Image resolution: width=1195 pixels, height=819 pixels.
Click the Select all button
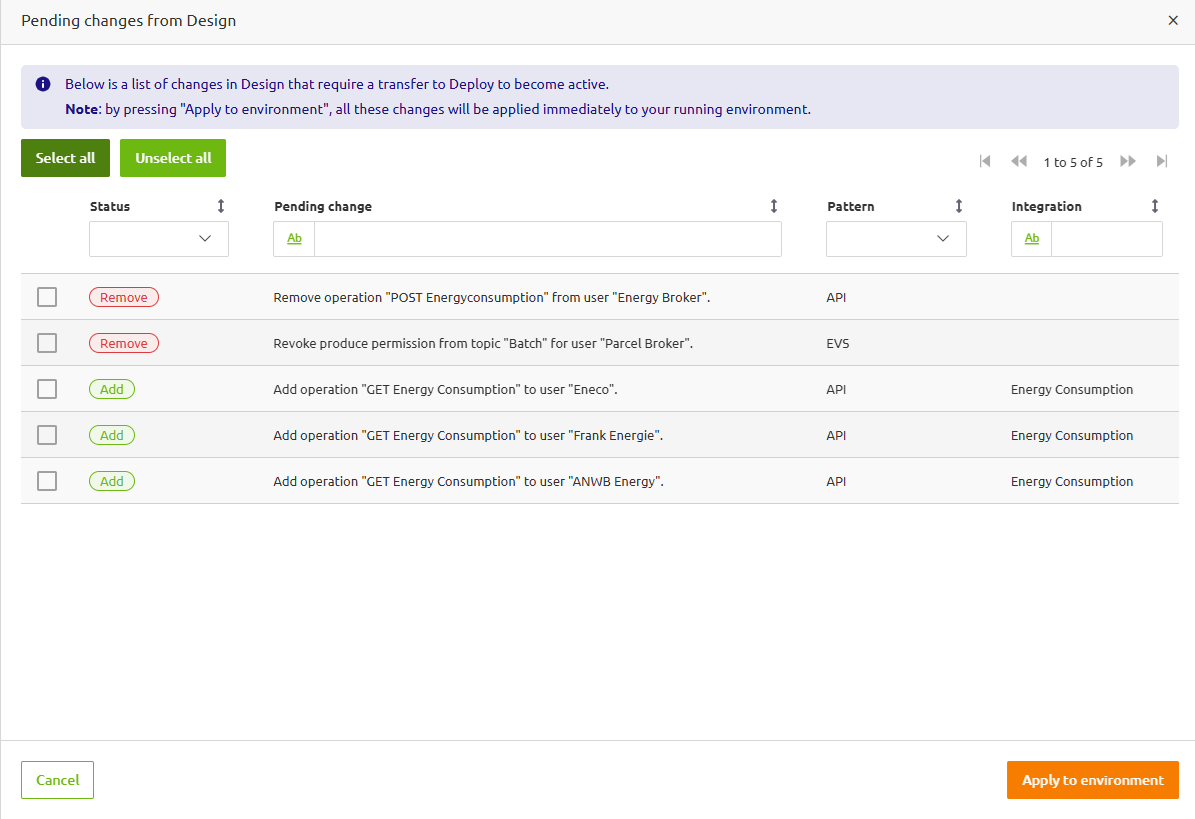click(x=65, y=158)
